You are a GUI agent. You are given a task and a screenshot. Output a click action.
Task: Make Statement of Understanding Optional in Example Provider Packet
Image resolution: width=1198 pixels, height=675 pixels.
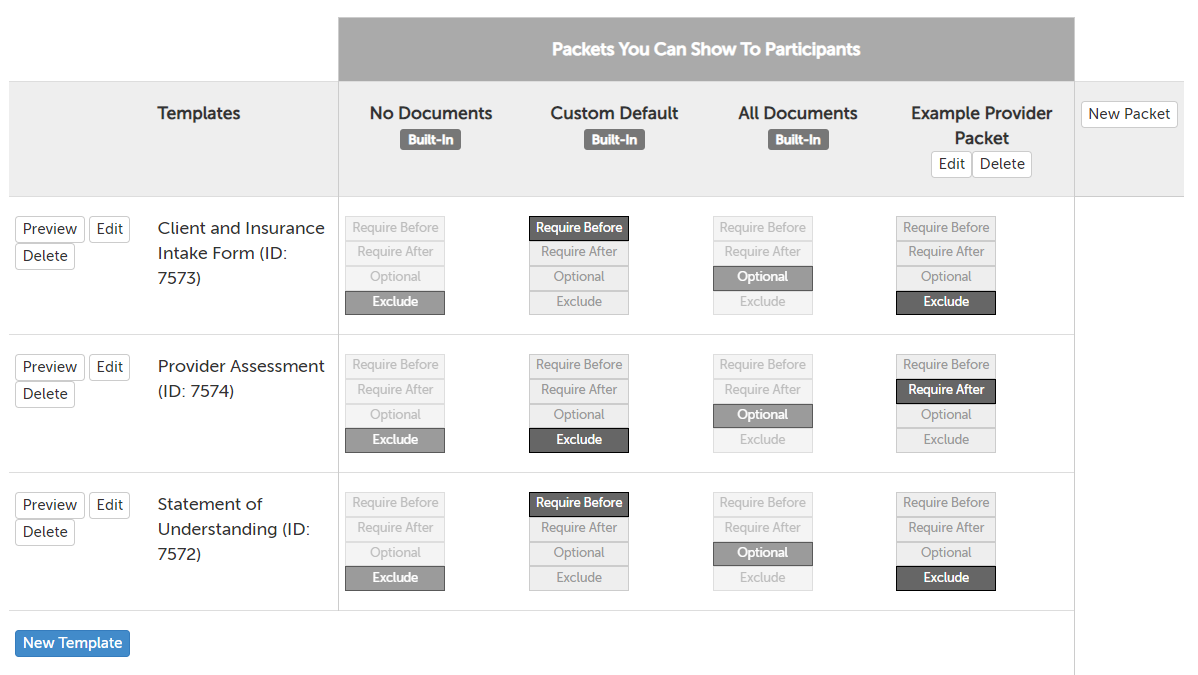pos(946,553)
